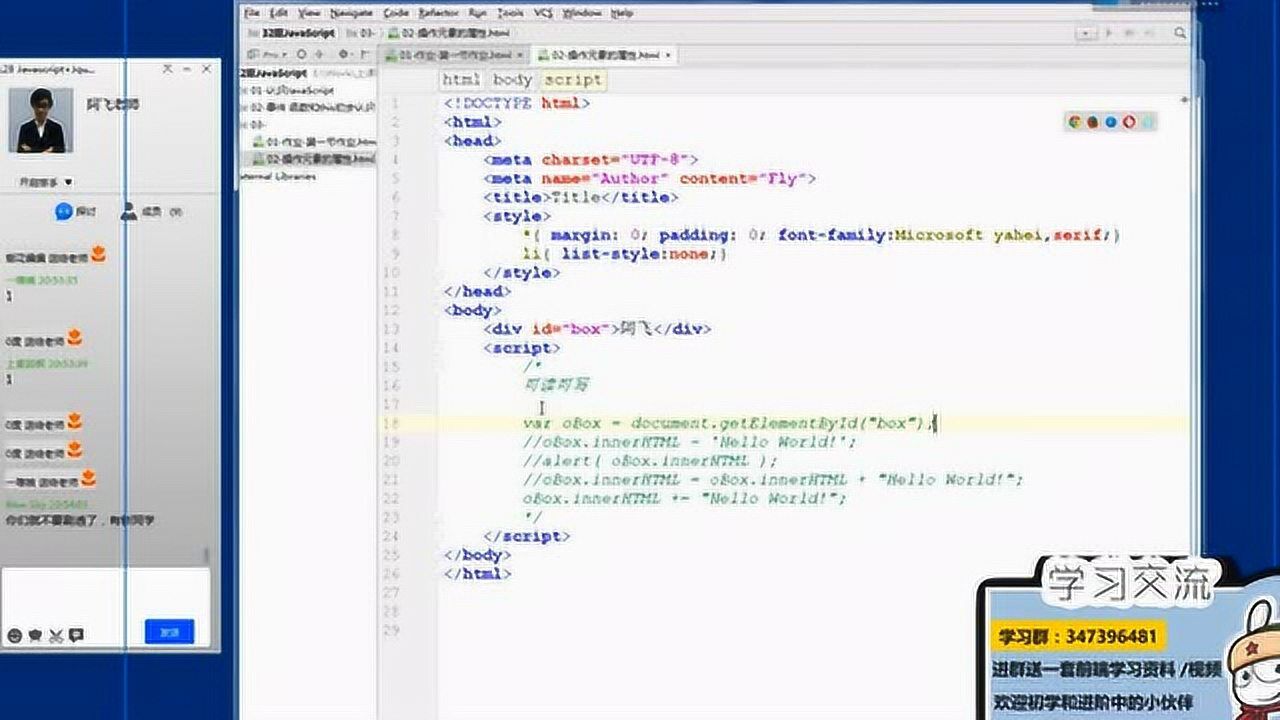This screenshot has height=720, width=1280.
Task: Open the run configuration dropdown
Action: (1088, 33)
